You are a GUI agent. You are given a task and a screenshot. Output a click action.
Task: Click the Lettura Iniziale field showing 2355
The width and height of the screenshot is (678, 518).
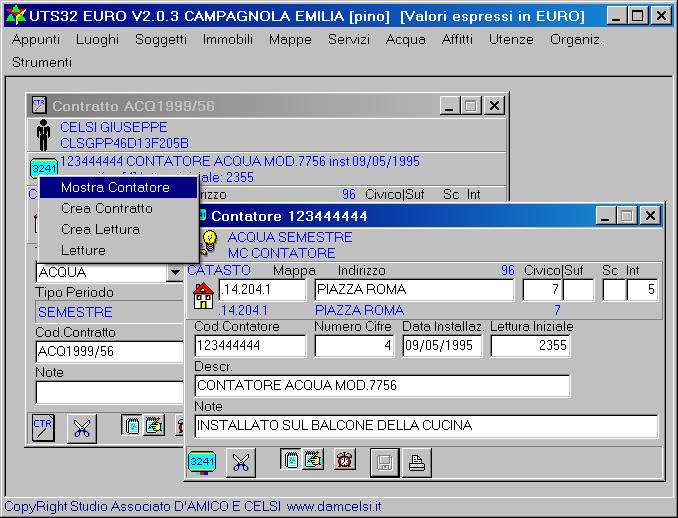coord(531,345)
